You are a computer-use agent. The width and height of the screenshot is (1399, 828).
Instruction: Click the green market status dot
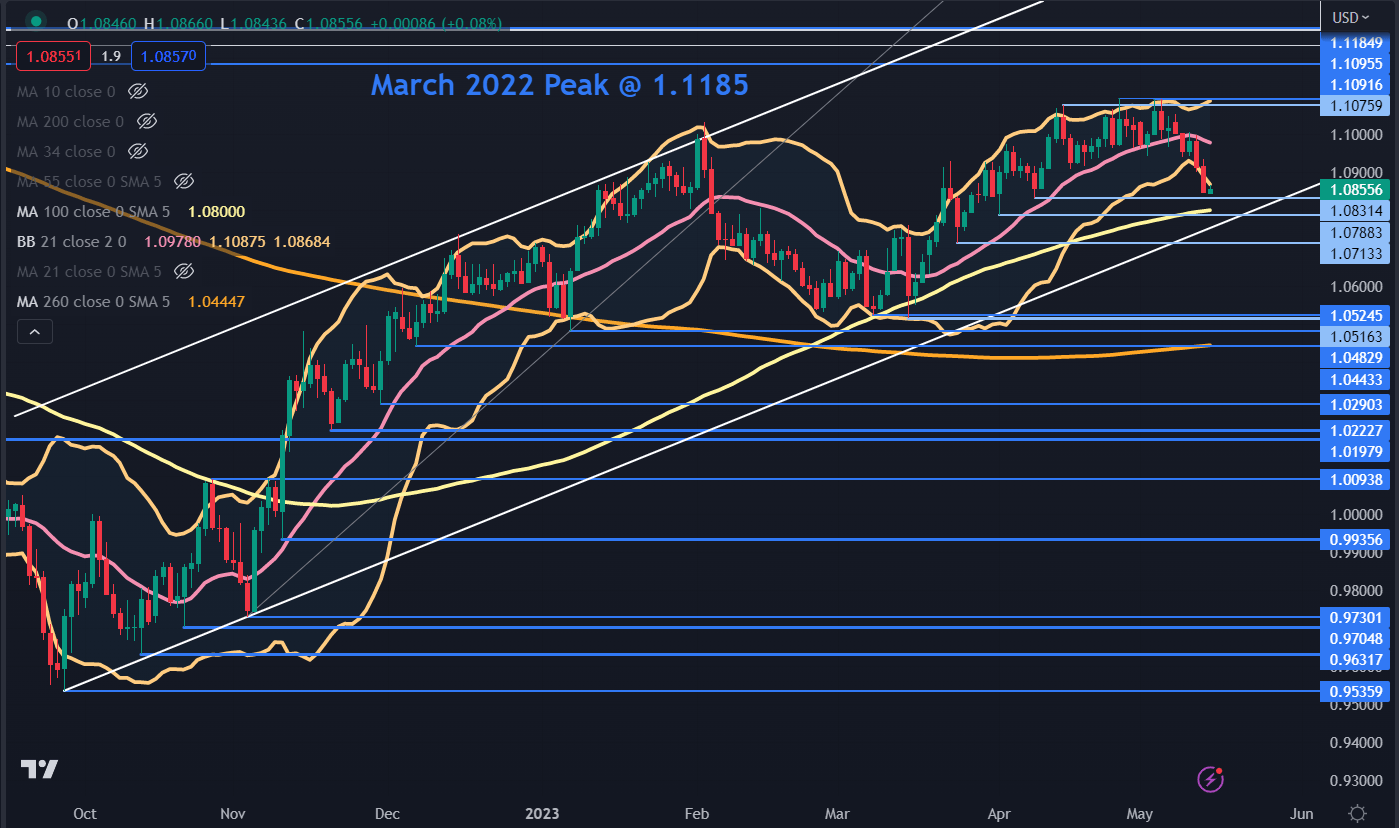pyautogui.click(x=37, y=19)
